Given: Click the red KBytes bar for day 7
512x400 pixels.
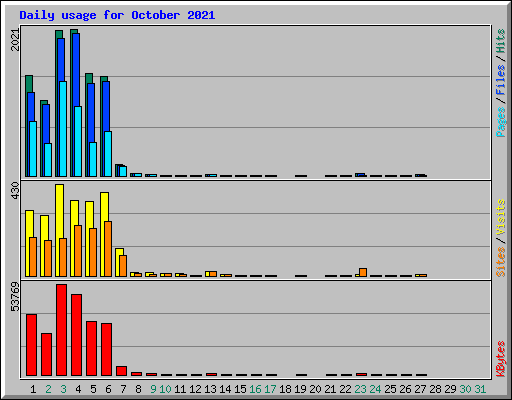Looking at the screenshot, I should tap(121, 371).
